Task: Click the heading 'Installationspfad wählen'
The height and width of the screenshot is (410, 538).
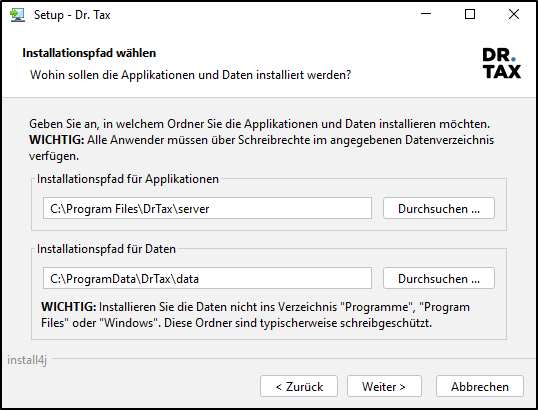Action: [89, 53]
